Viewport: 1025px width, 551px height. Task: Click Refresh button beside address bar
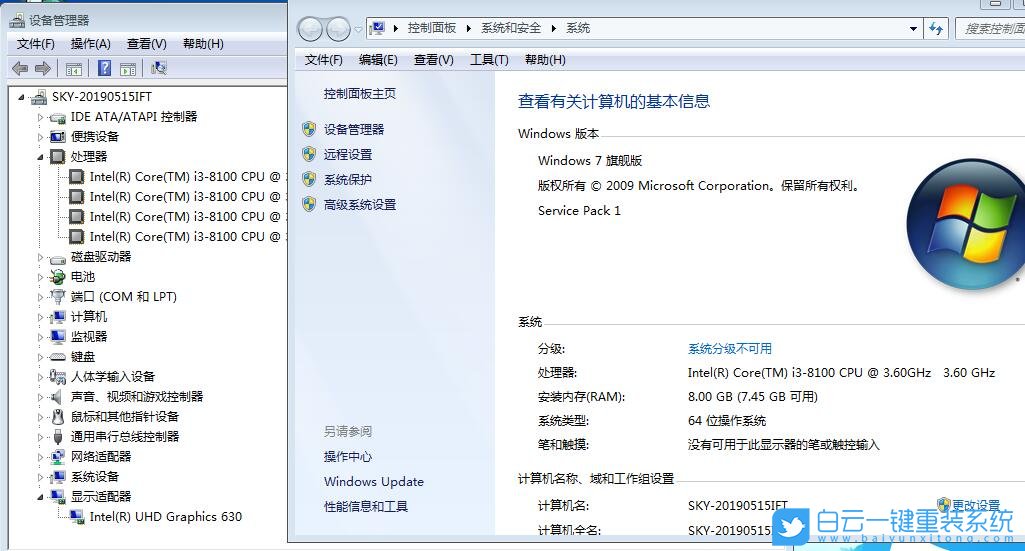(x=936, y=28)
